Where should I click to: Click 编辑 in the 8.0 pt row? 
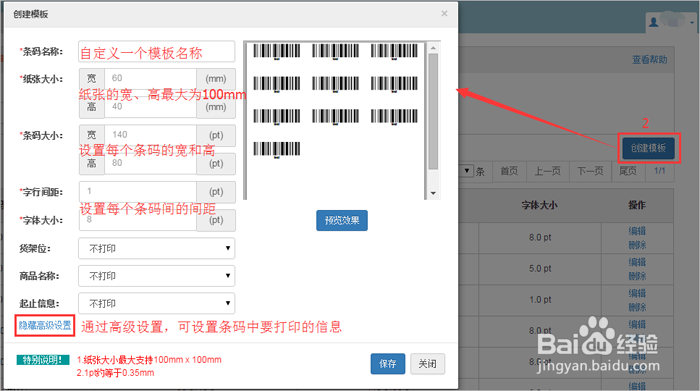pyautogui.click(x=637, y=231)
